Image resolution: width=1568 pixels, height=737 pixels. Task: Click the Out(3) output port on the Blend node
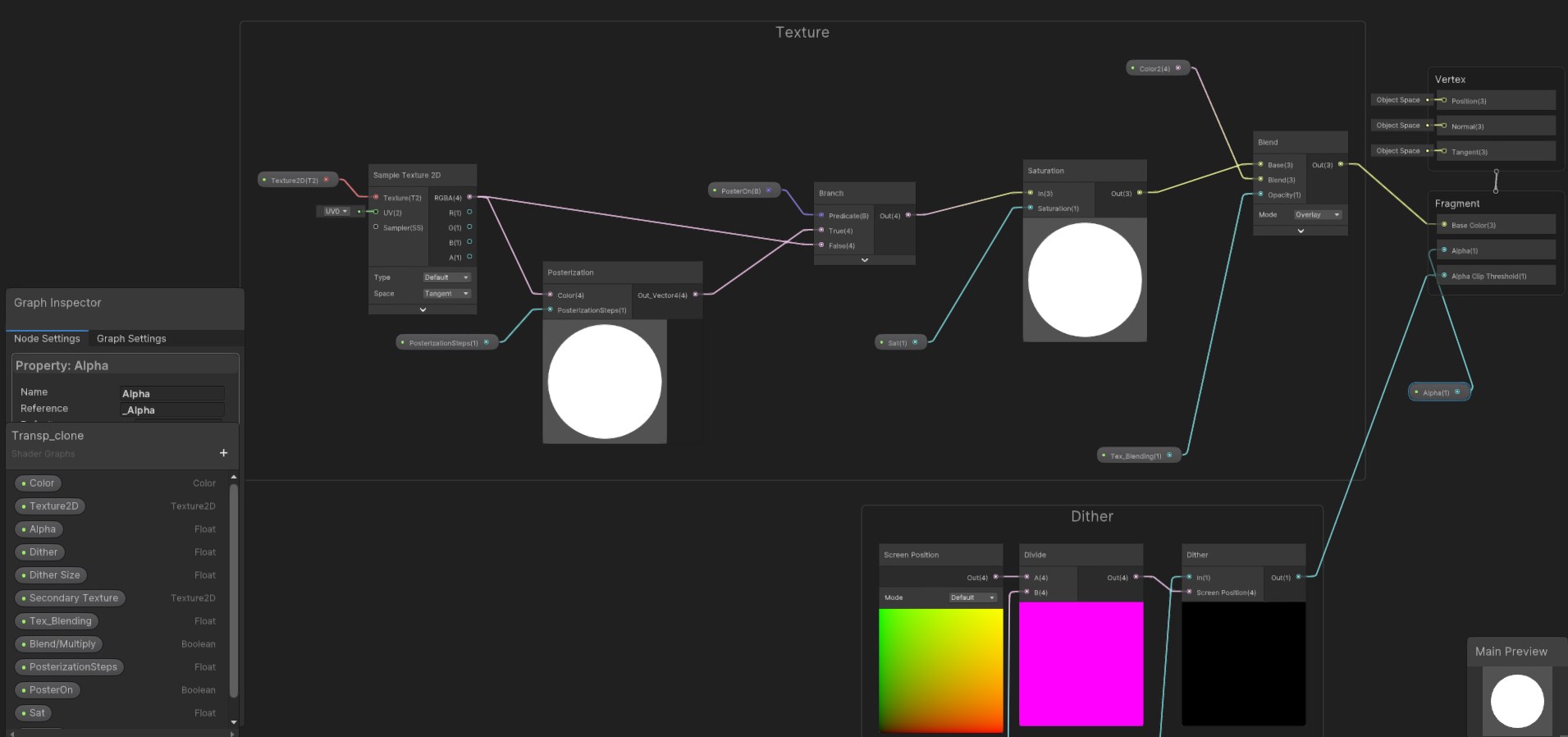[1341, 164]
